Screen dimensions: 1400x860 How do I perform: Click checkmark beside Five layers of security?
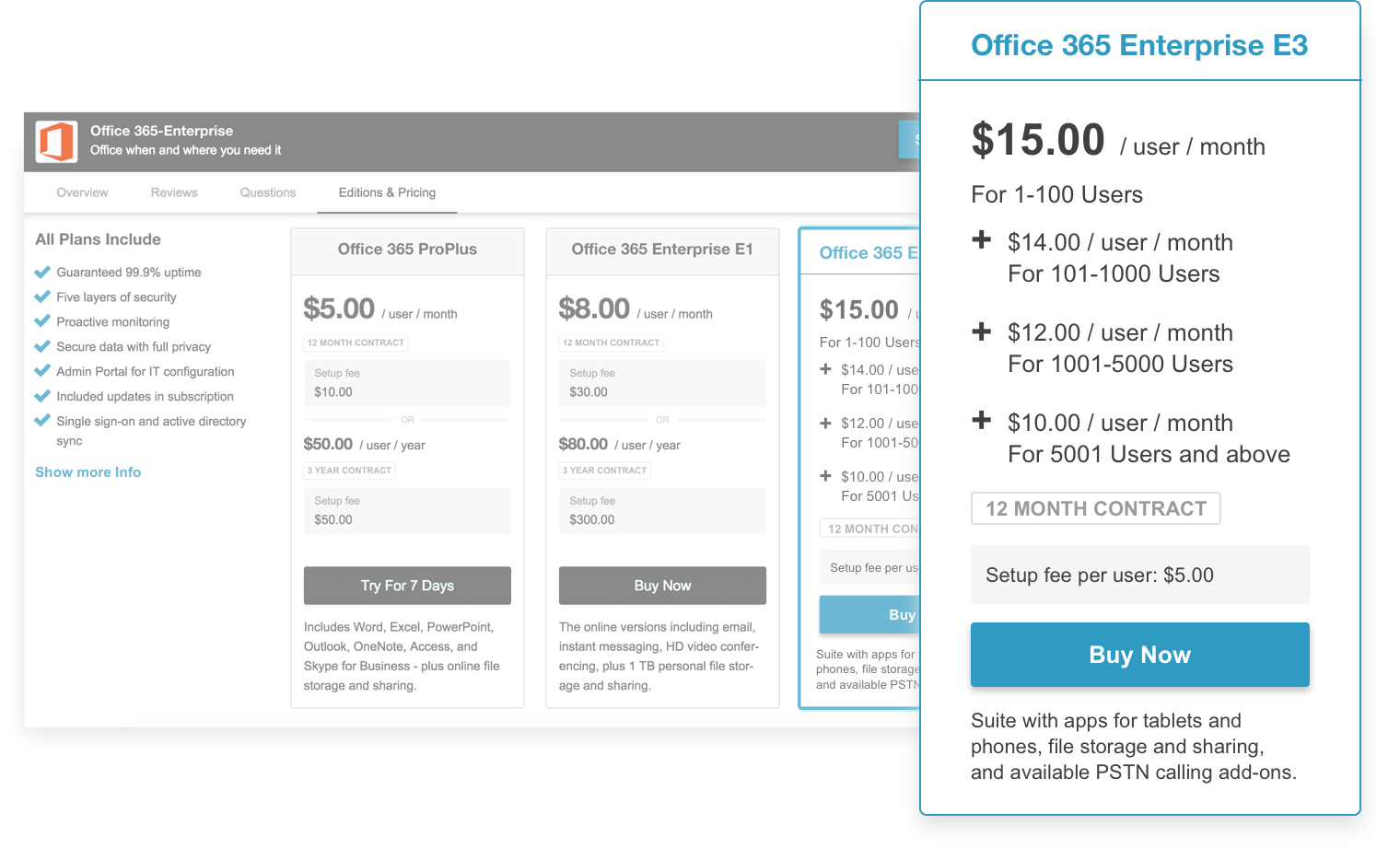point(42,296)
